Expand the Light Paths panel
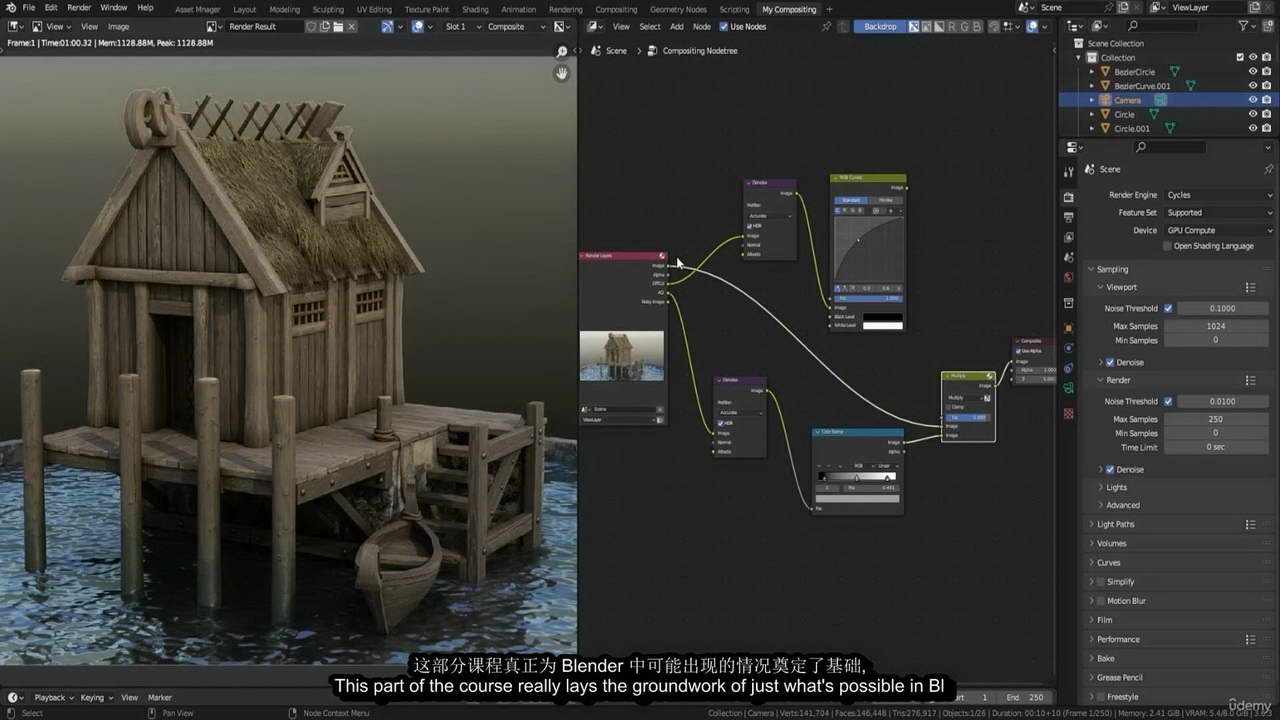This screenshot has width=1280, height=720. click(1116, 524)
